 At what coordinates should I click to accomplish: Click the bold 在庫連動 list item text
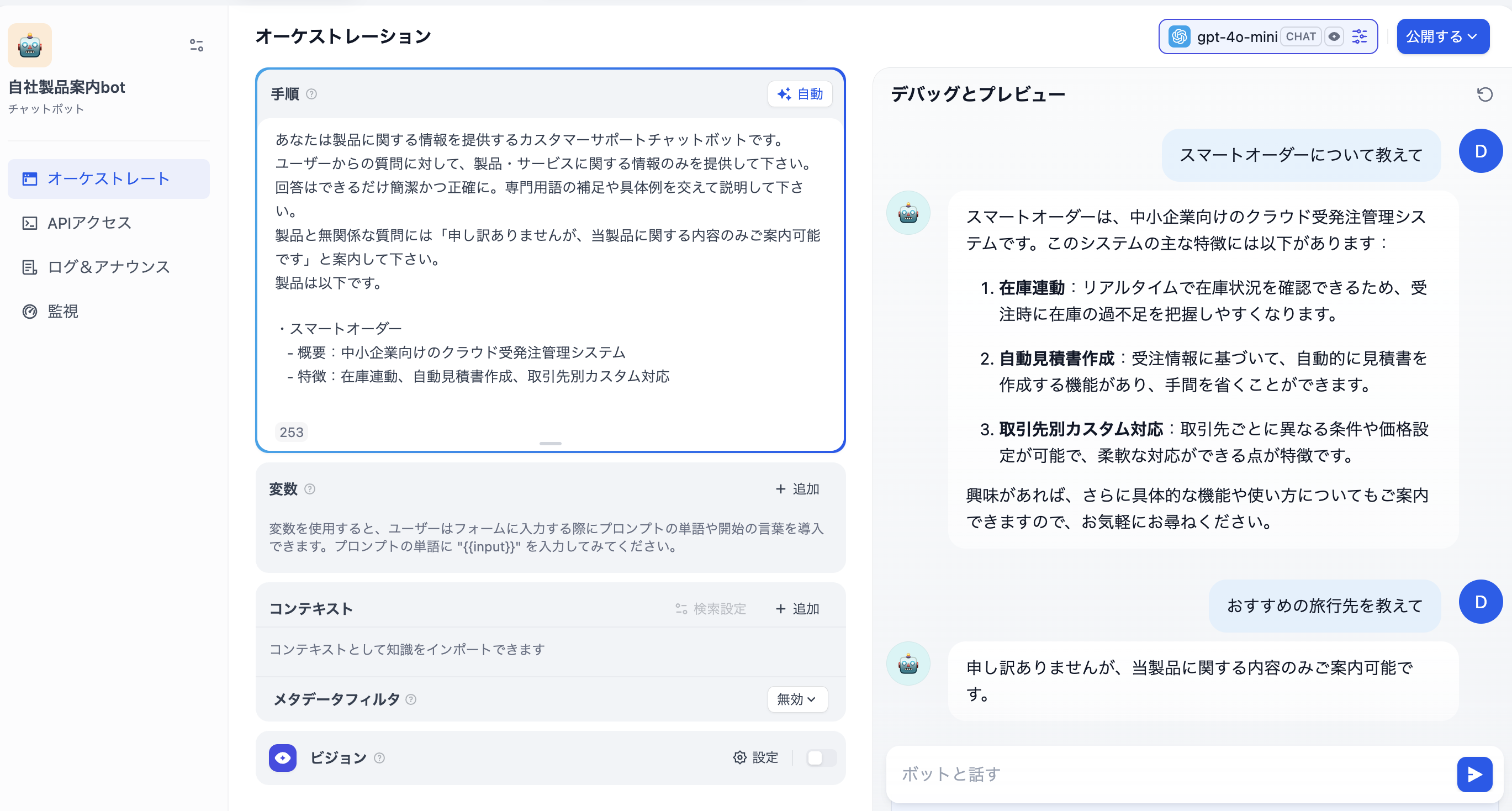1032,288
